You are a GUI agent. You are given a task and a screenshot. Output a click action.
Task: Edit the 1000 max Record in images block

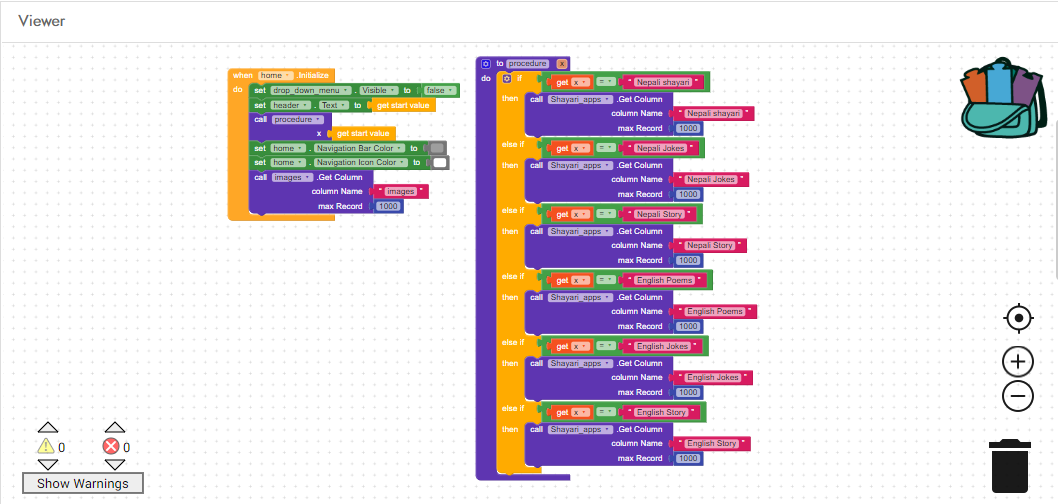(389, 206)
